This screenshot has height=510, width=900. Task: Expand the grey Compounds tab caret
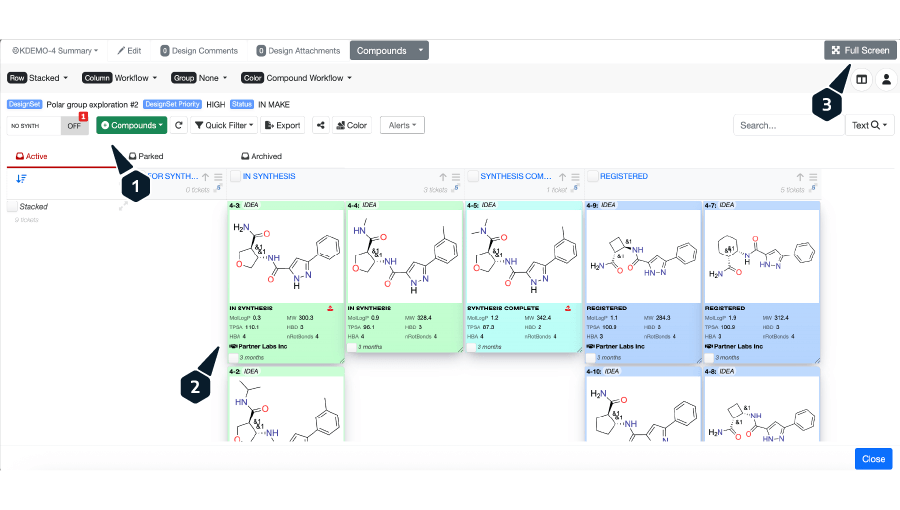tap(421, 50)
